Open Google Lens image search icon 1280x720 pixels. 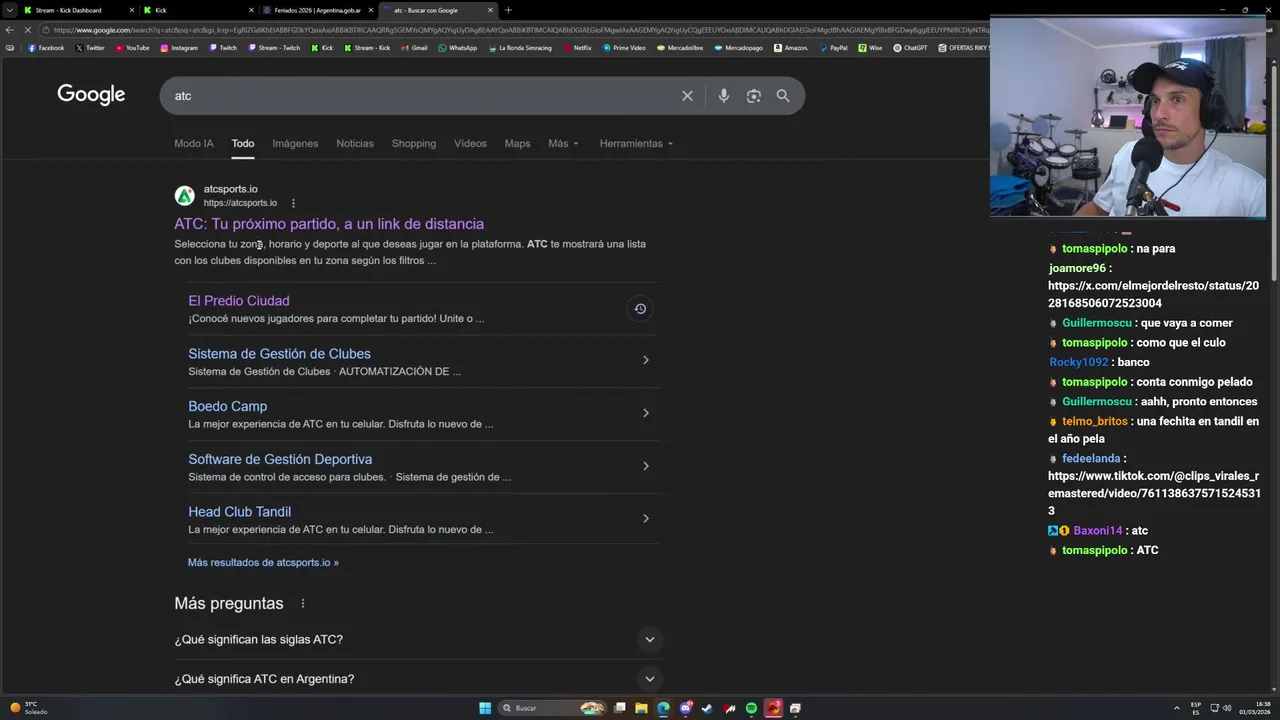(x=754, y=96)
